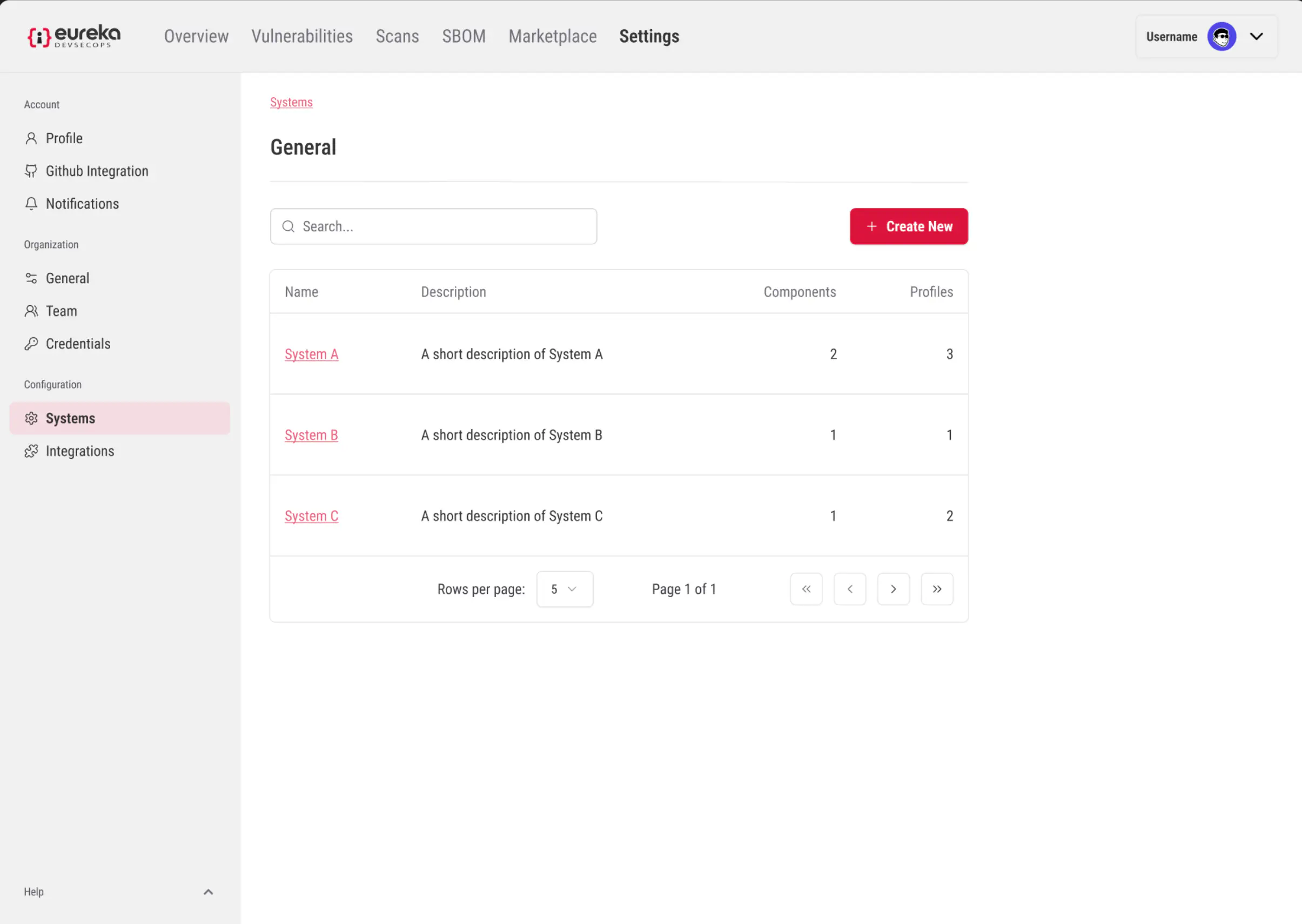The image size is (1302, 924).
Task: Open the System B link
Action: click(311, 436)
